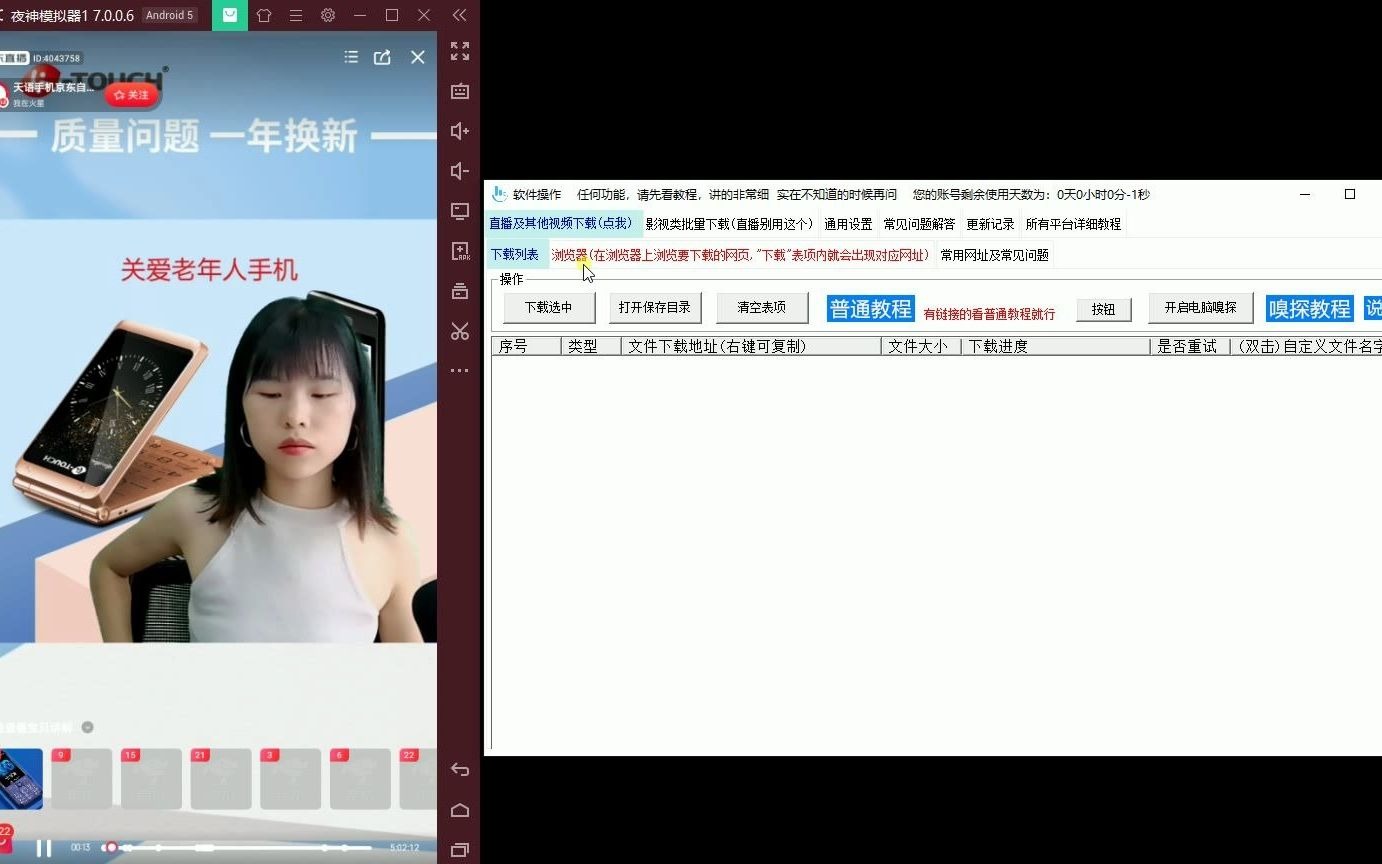Click the 下载选中 button
Image resolution: width=1382 pixels, height=864 pixels.
[549, 308]
